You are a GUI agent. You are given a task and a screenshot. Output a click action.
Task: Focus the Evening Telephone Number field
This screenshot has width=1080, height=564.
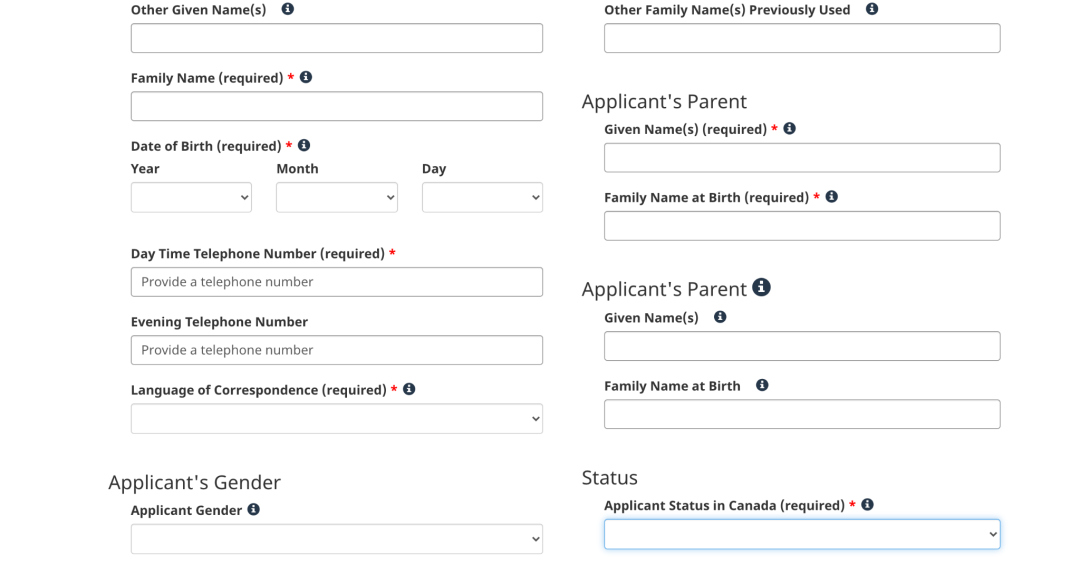(x=337, y=351)
